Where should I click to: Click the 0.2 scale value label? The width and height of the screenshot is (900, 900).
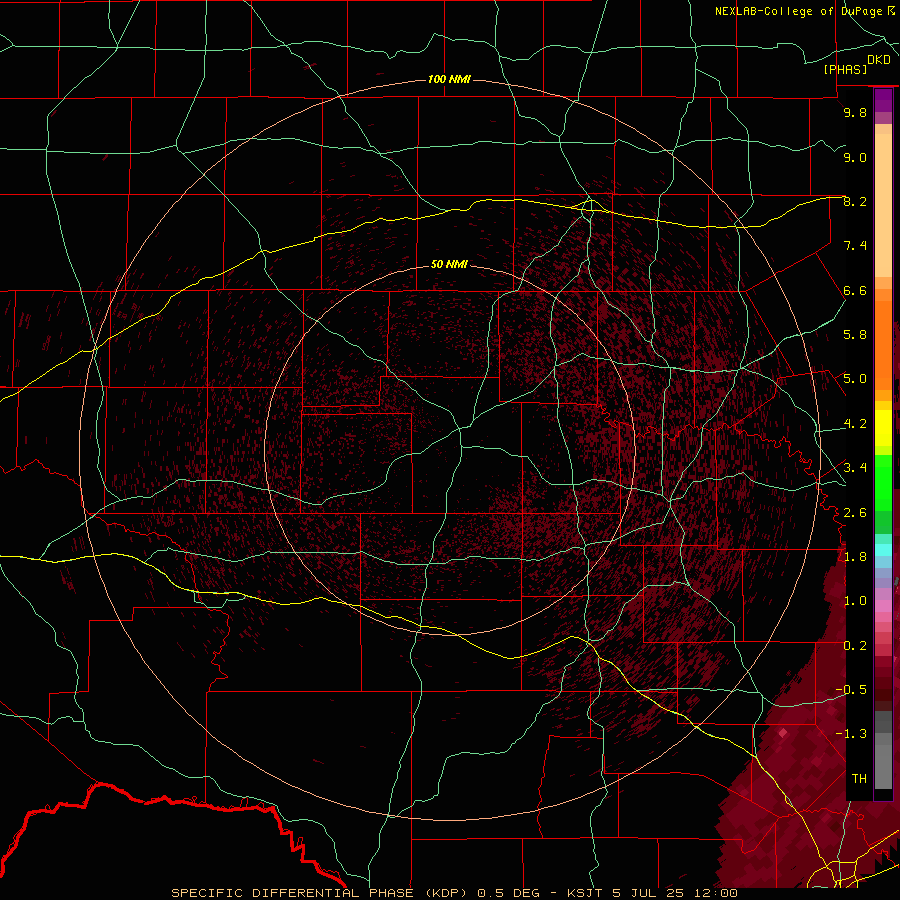[x=855, y=646]
